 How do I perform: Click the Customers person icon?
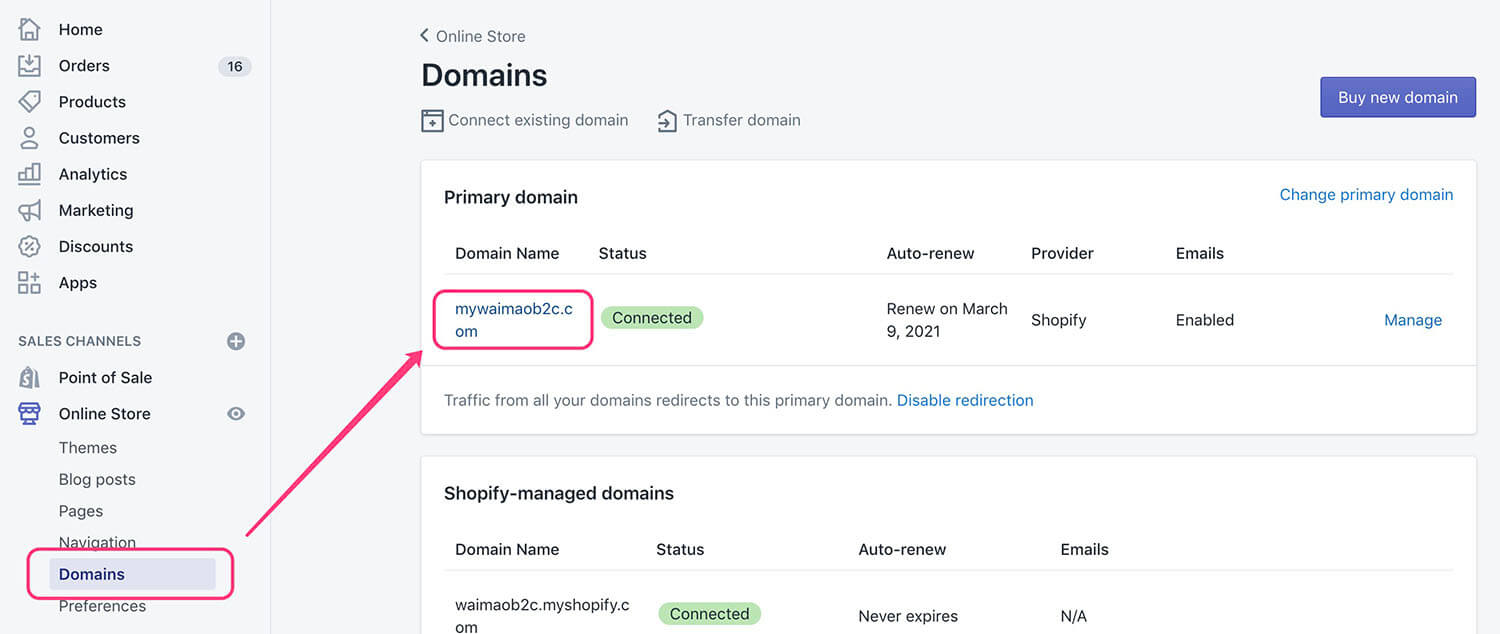pos(30,138)
